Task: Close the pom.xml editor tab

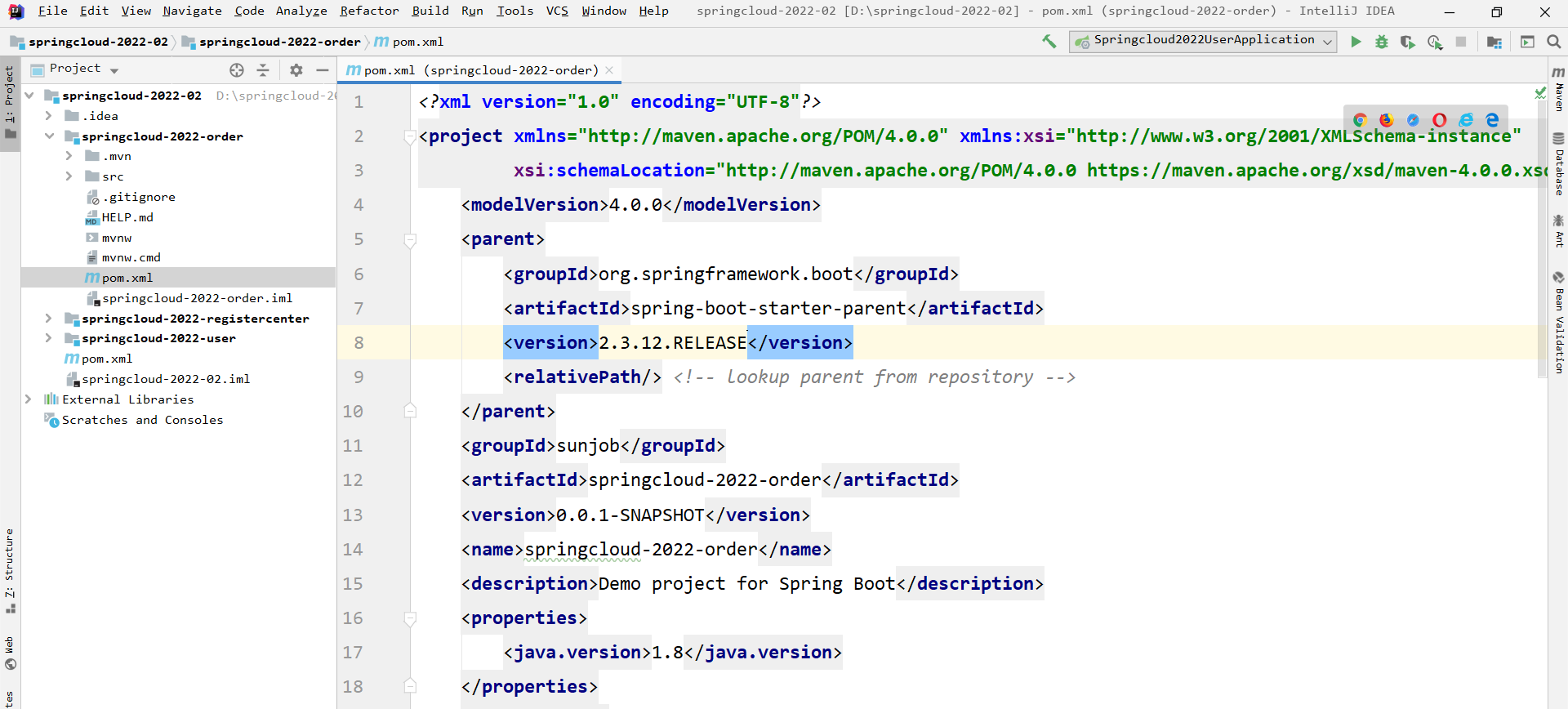Action: 609,70
